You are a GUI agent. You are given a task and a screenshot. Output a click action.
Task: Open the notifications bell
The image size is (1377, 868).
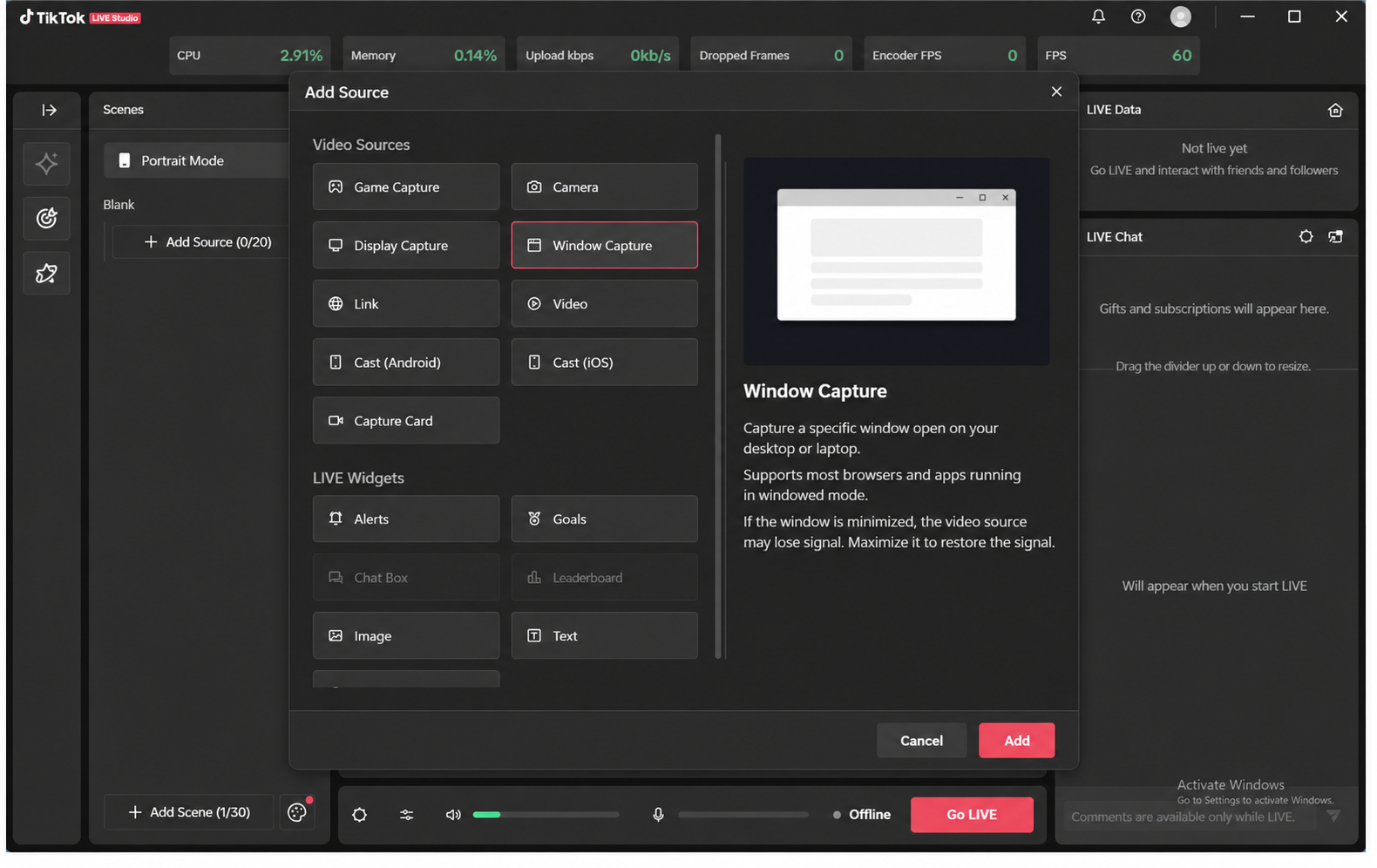coord(1098,17)
